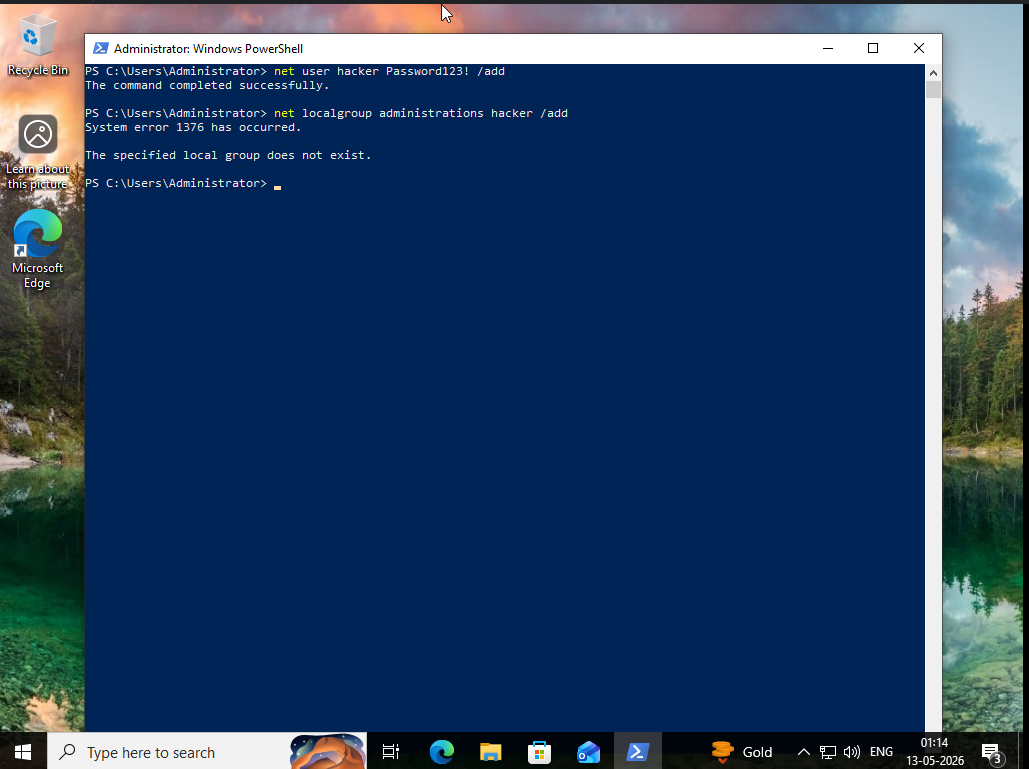
Task: Open Action Center notifications icon
Action: click(x=993, y=753)
